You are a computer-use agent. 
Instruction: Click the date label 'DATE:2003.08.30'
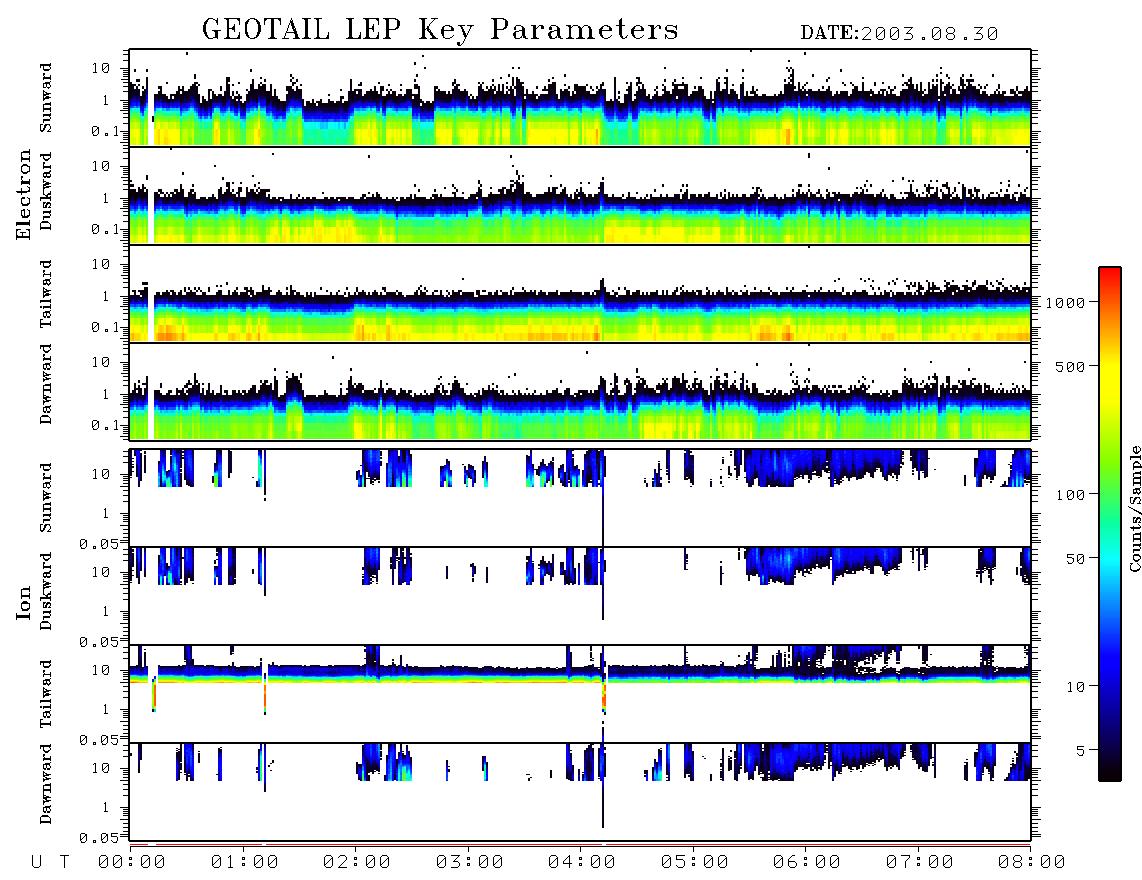(899, 34)
